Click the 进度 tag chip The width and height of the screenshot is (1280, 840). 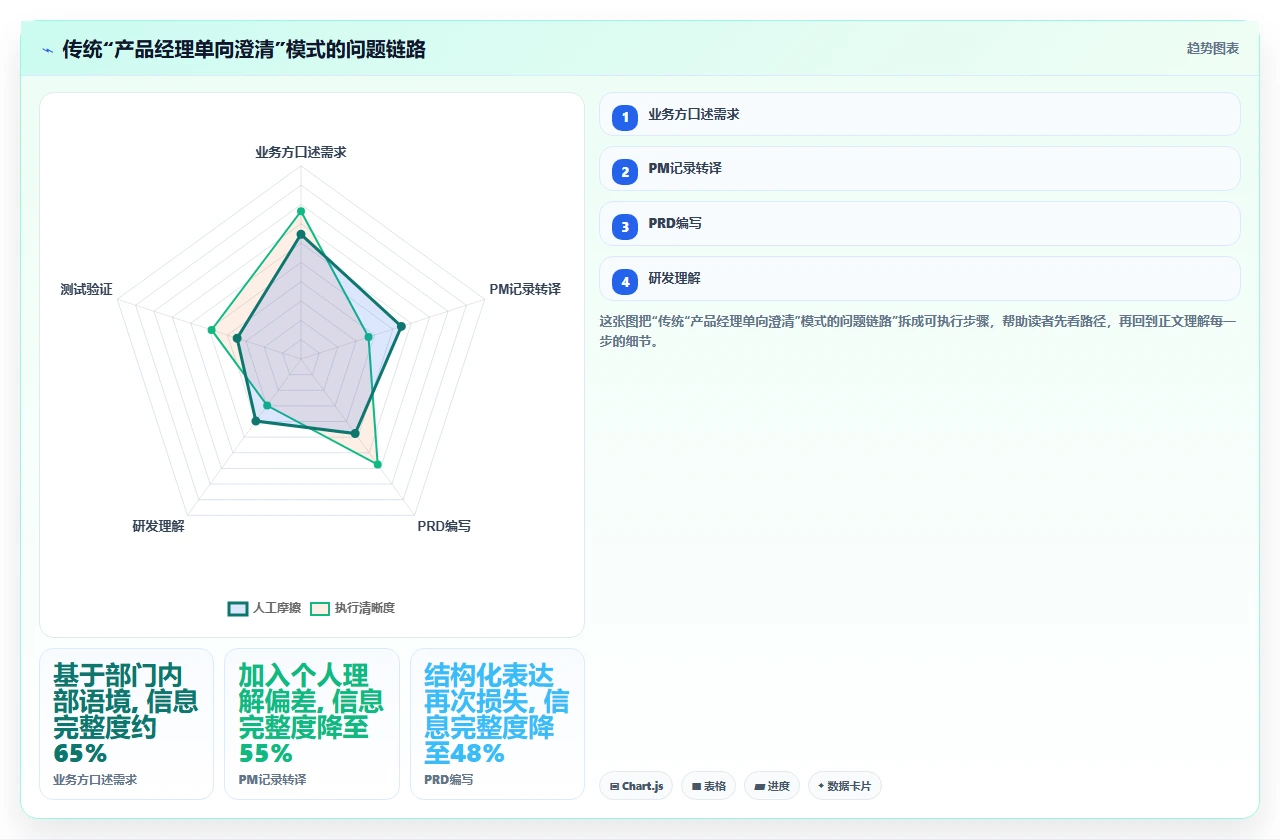coord(771,786)
